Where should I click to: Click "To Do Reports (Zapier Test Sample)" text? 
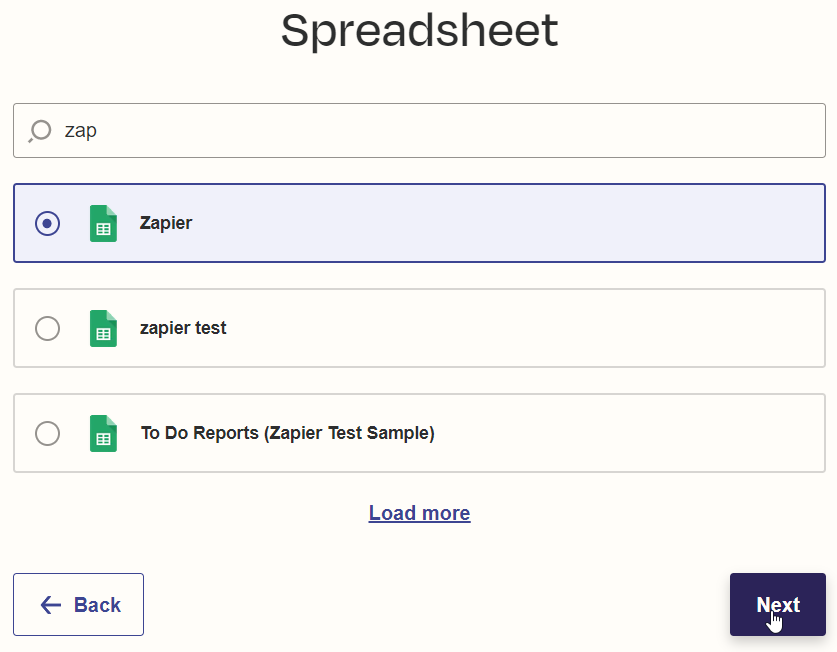[288, 433]
